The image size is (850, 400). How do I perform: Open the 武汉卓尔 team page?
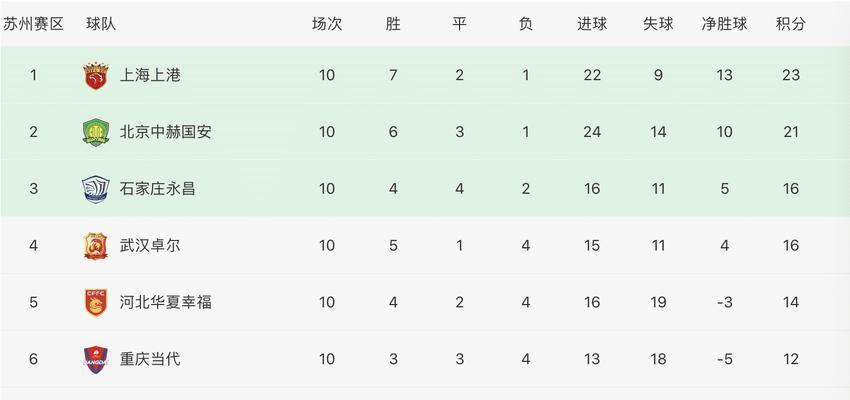(x=150, y=246)
